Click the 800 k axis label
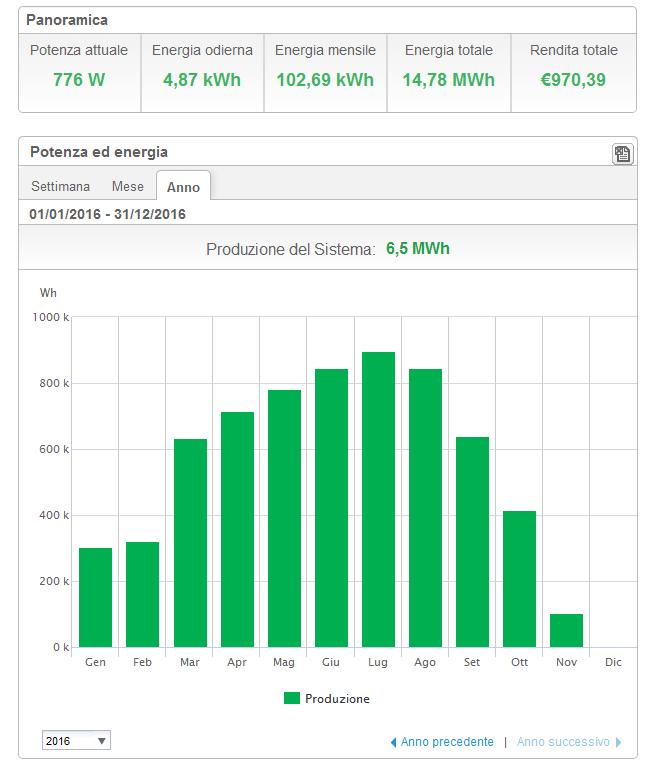Viewport: 656px width, 769px height. (x=54, y=383)
